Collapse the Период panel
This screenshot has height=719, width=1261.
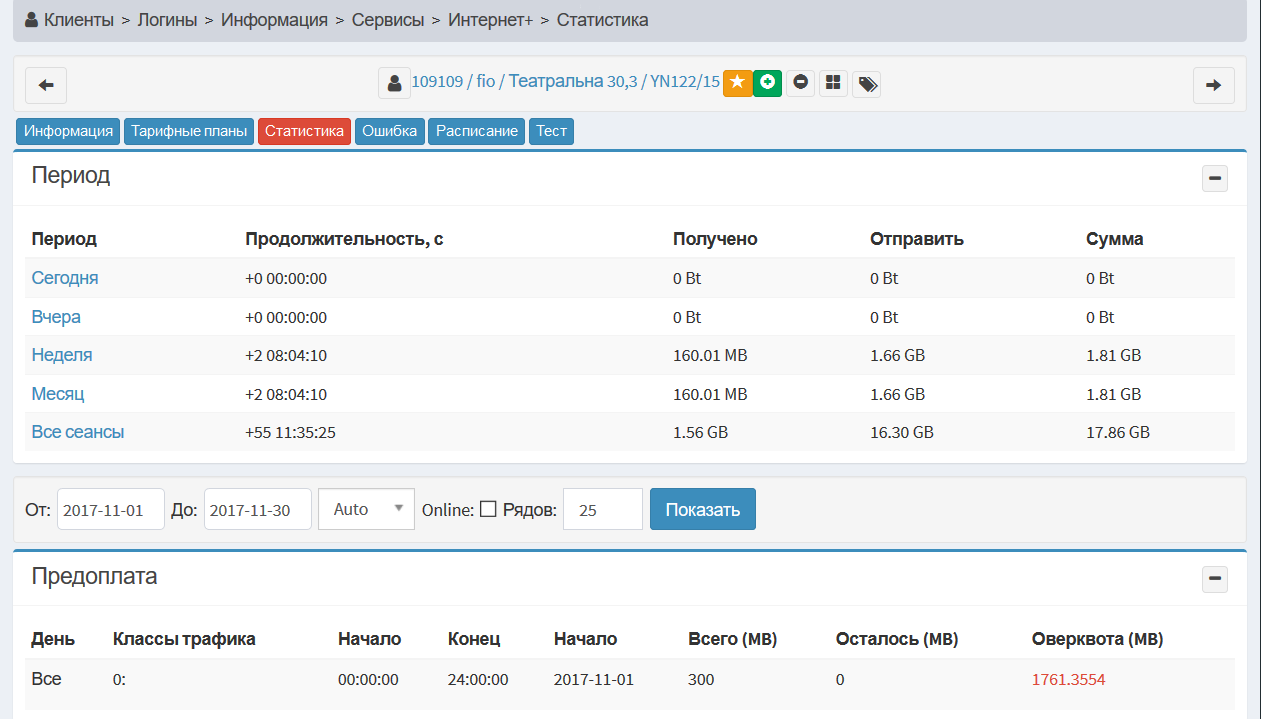pyautogui.click(x=1214, y=179)
